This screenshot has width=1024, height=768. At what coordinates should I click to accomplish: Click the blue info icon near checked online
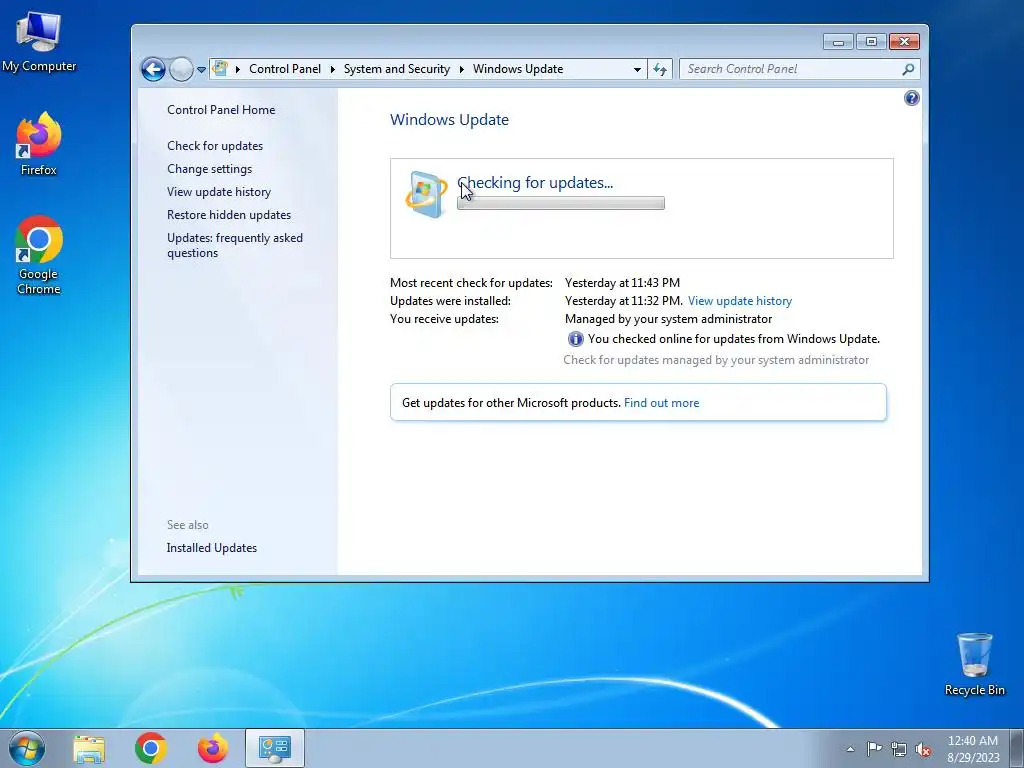[x=575, y=339]
